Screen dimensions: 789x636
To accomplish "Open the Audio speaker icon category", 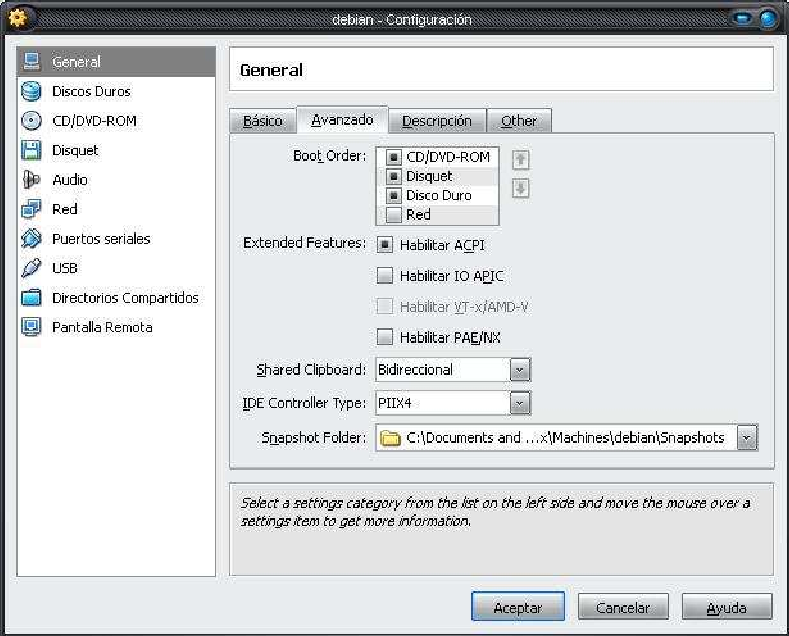I will [x=31, y=180].
